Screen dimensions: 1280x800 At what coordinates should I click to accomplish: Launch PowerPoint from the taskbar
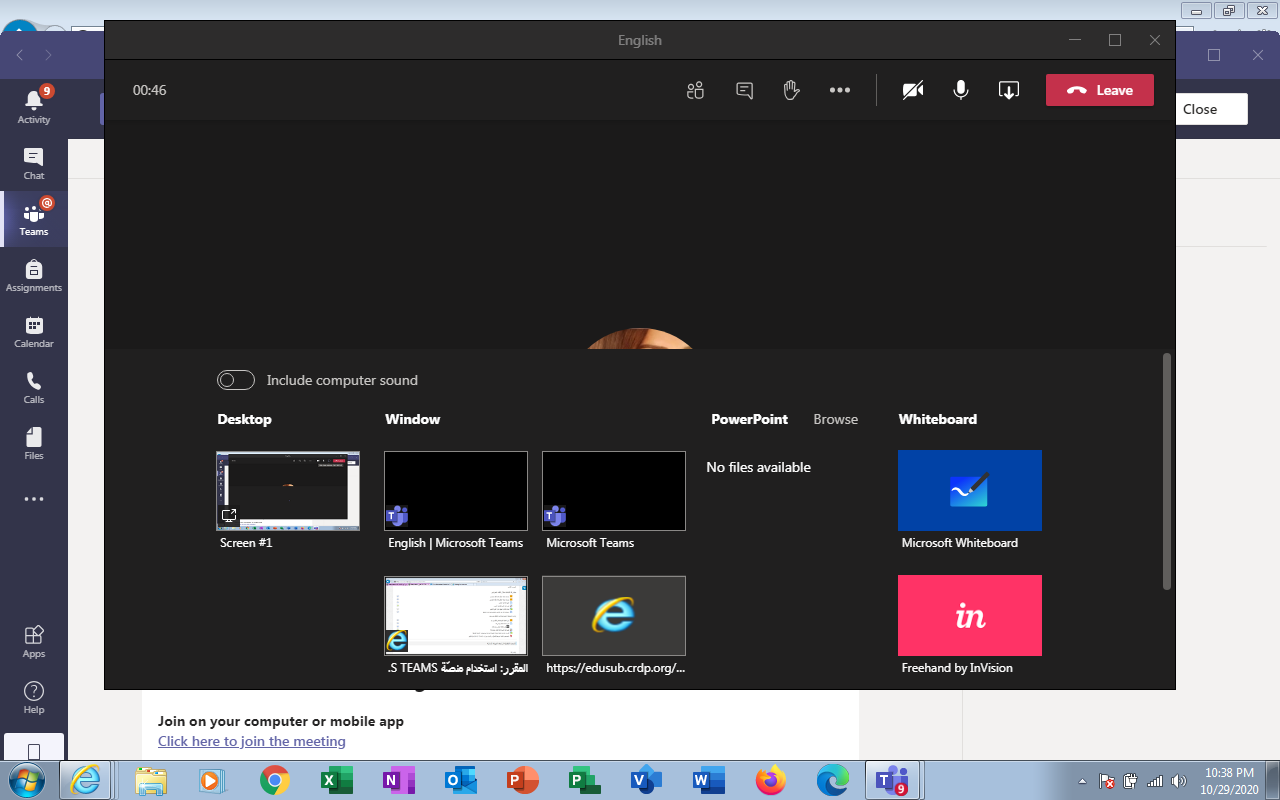pos(523,780)
